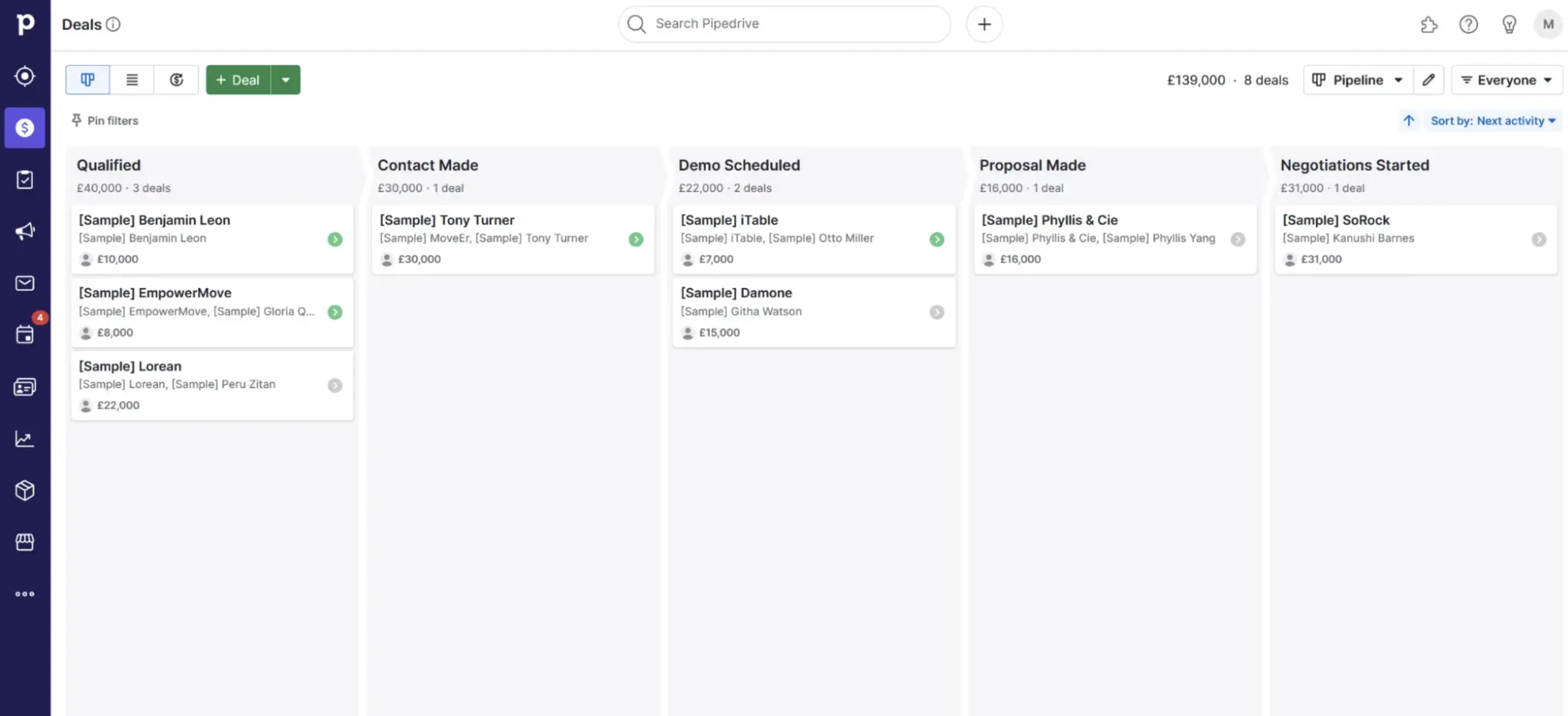Open [Sample] Benjamin Leon deal
Viewport: 1568px width, 716px height.
pyautogui.click(x=212, y=239)
